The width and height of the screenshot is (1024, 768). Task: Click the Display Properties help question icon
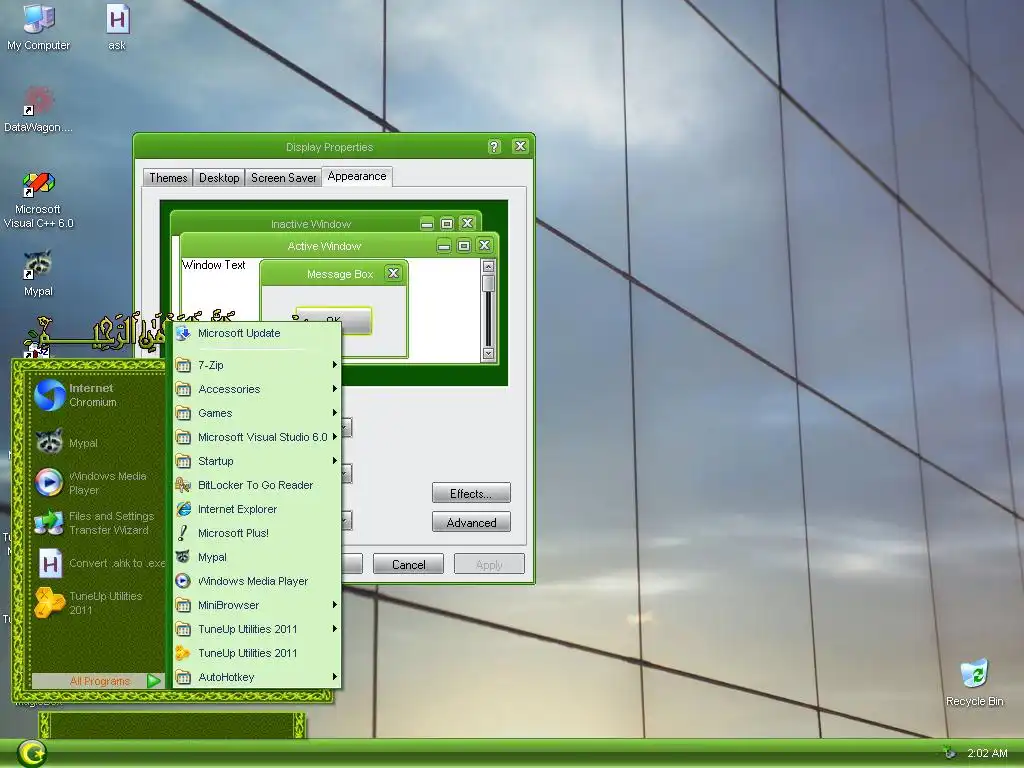coord(494,146)
